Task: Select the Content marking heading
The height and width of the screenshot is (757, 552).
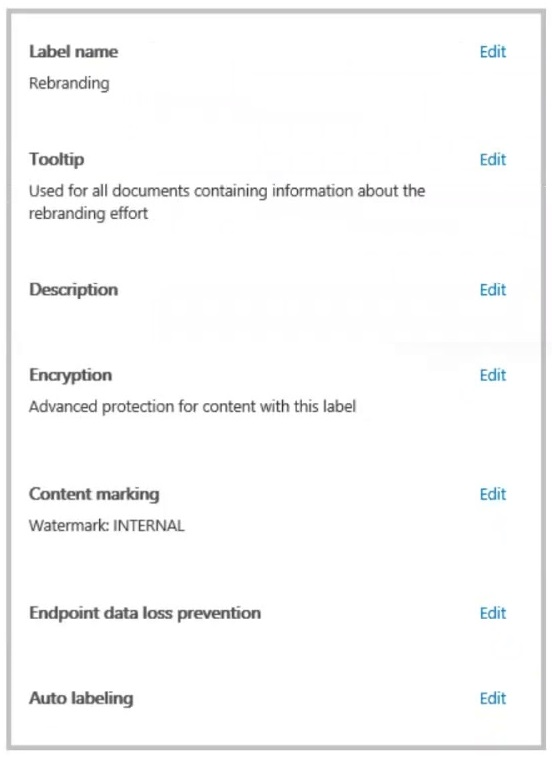Action: click(x=94, y=494)
